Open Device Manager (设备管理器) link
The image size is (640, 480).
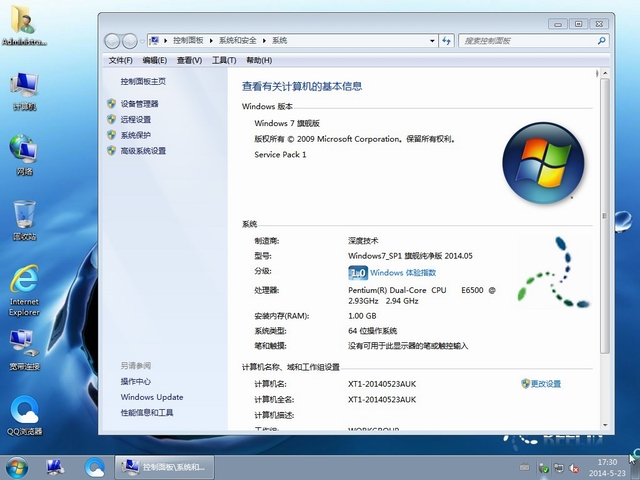click(x=139, y=104)
